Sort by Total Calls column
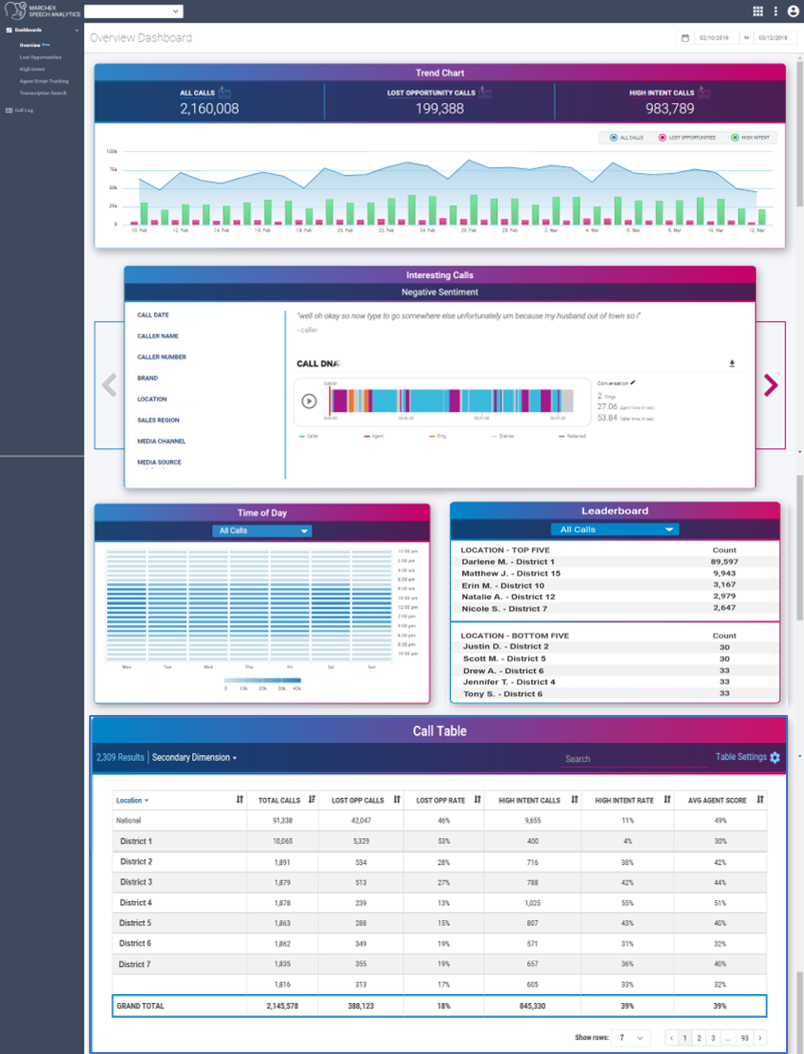This screenshot has width=804, height=1054. coord(312,799)
